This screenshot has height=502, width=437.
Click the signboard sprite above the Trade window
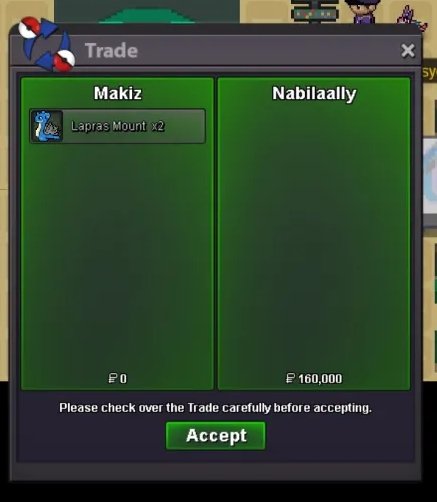click(315, 11)
